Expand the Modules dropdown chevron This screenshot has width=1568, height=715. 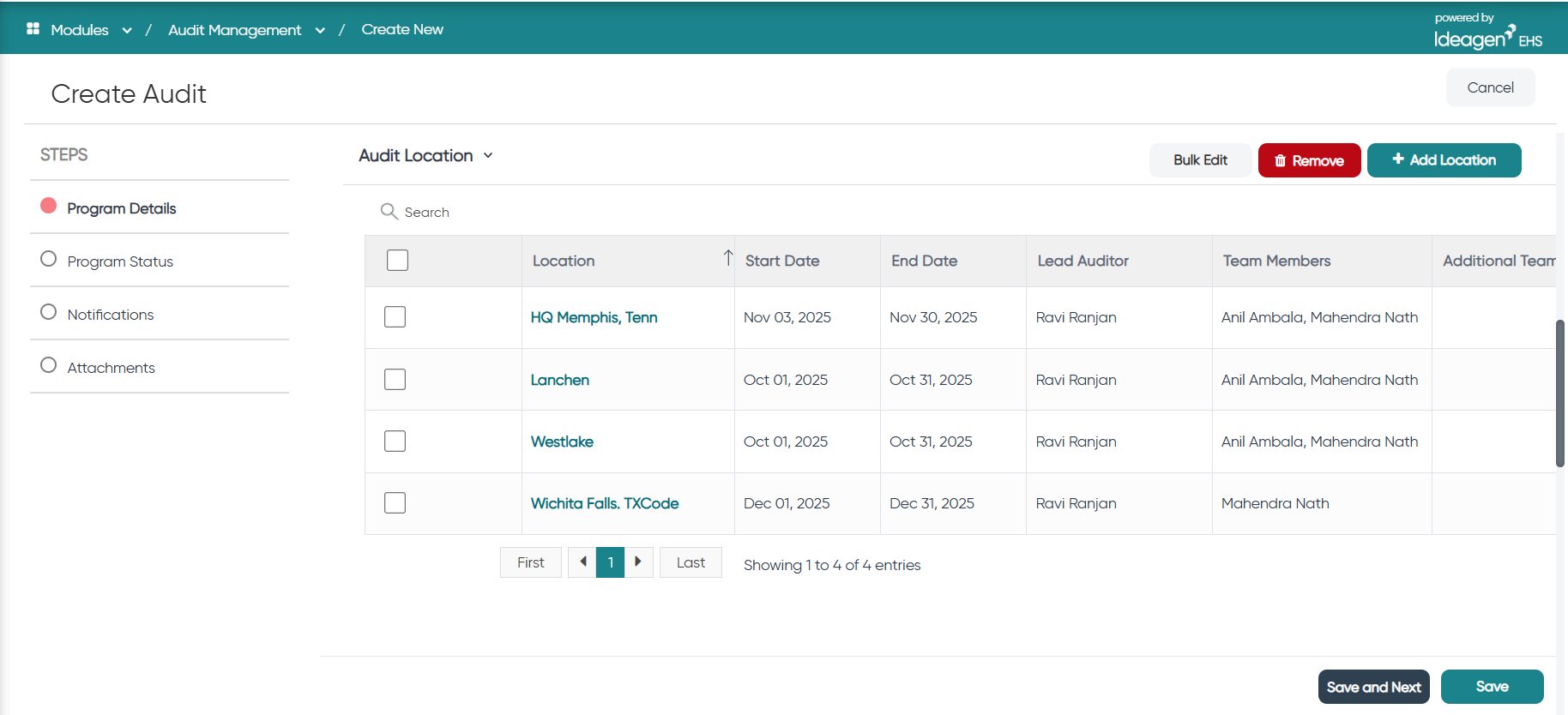pos(127,30)
